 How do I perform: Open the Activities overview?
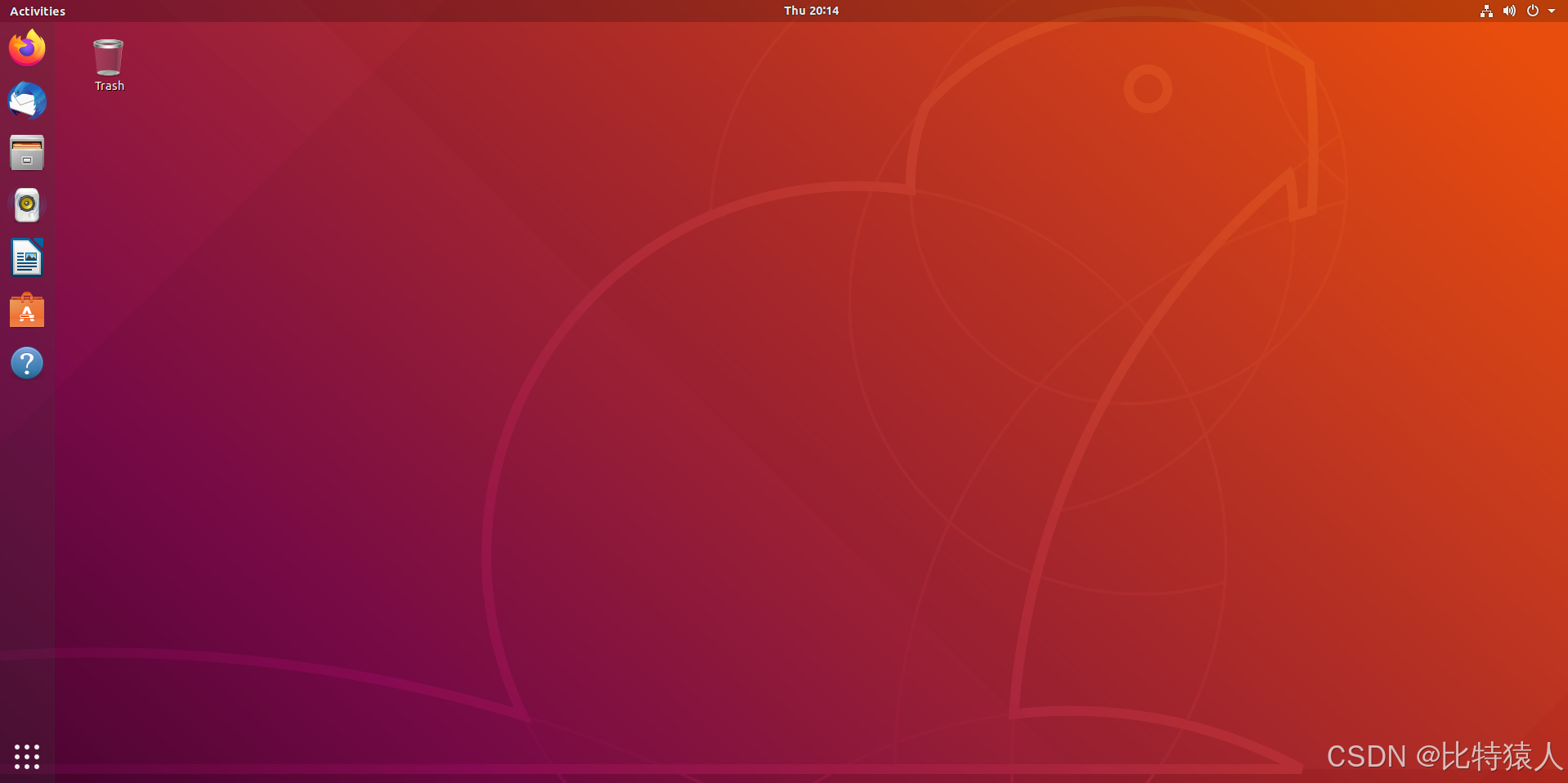[38, 11]
